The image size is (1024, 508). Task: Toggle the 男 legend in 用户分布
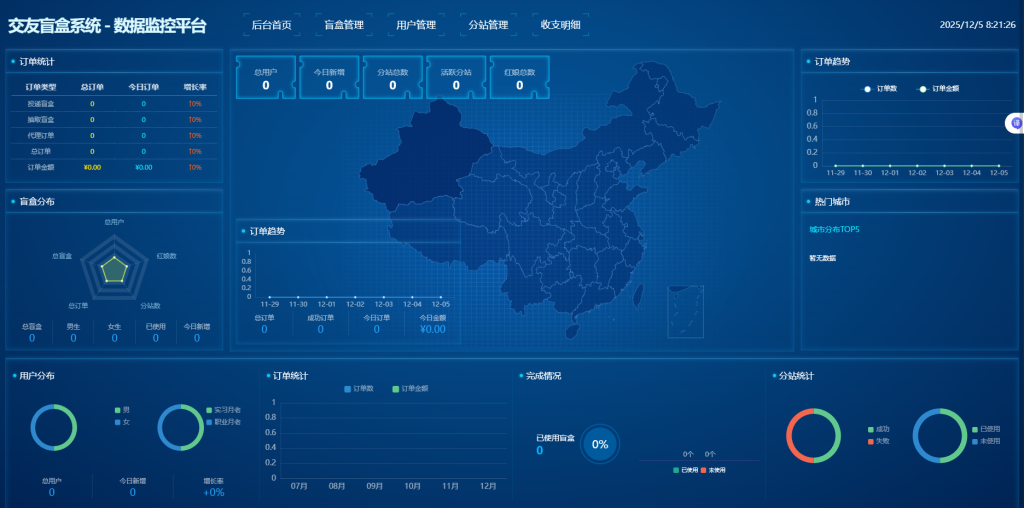[x=122, y=410]
